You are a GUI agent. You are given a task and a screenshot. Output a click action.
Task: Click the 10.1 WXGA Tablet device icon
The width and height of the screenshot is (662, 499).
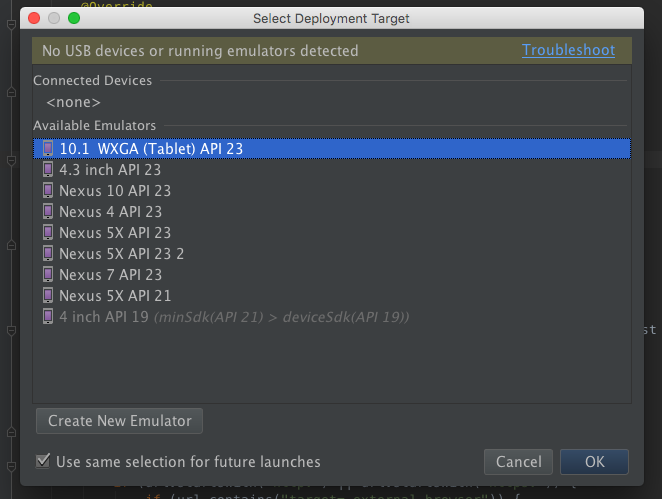click(48, 148)
